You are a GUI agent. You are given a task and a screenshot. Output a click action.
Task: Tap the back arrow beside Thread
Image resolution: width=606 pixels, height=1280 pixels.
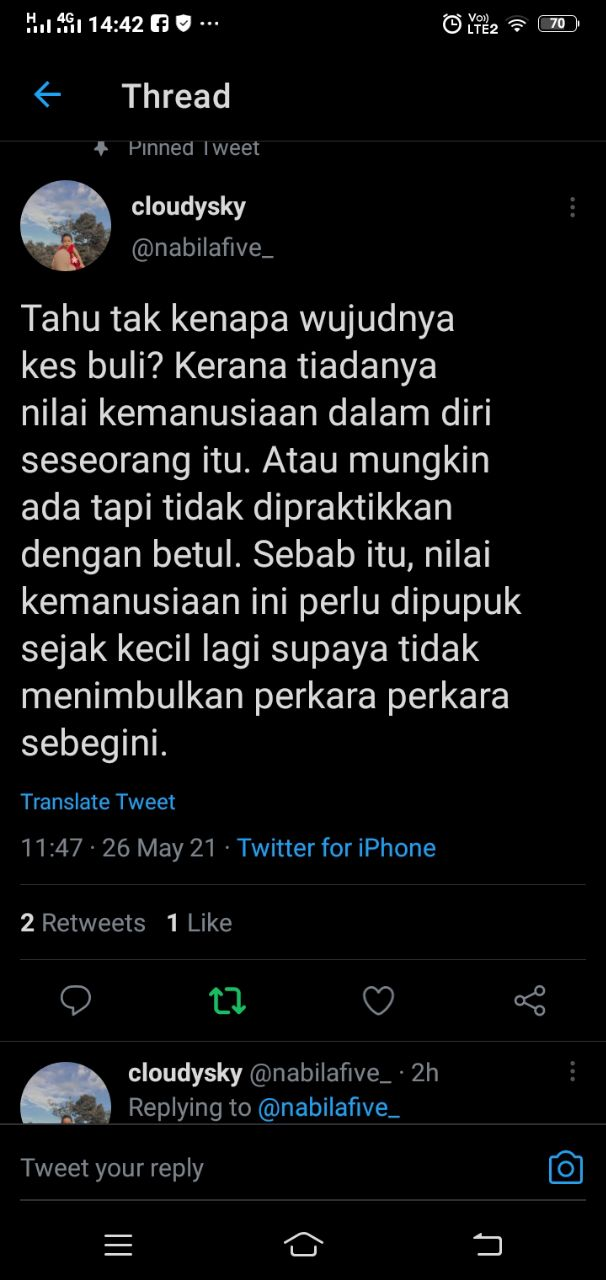(47, 95)
